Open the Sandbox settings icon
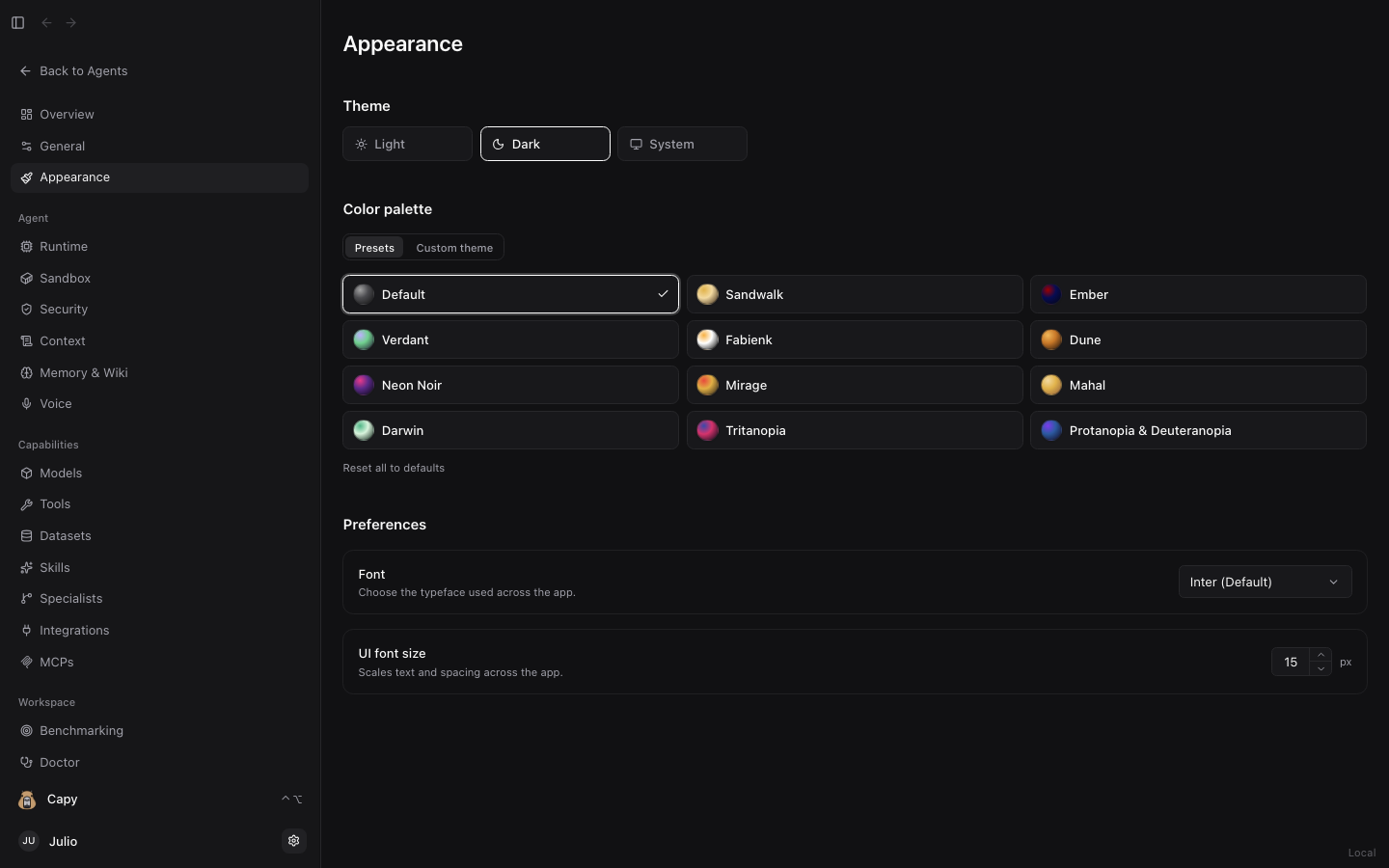The height and width of the screenshot is (868, 1389). (x=26, y=279)
